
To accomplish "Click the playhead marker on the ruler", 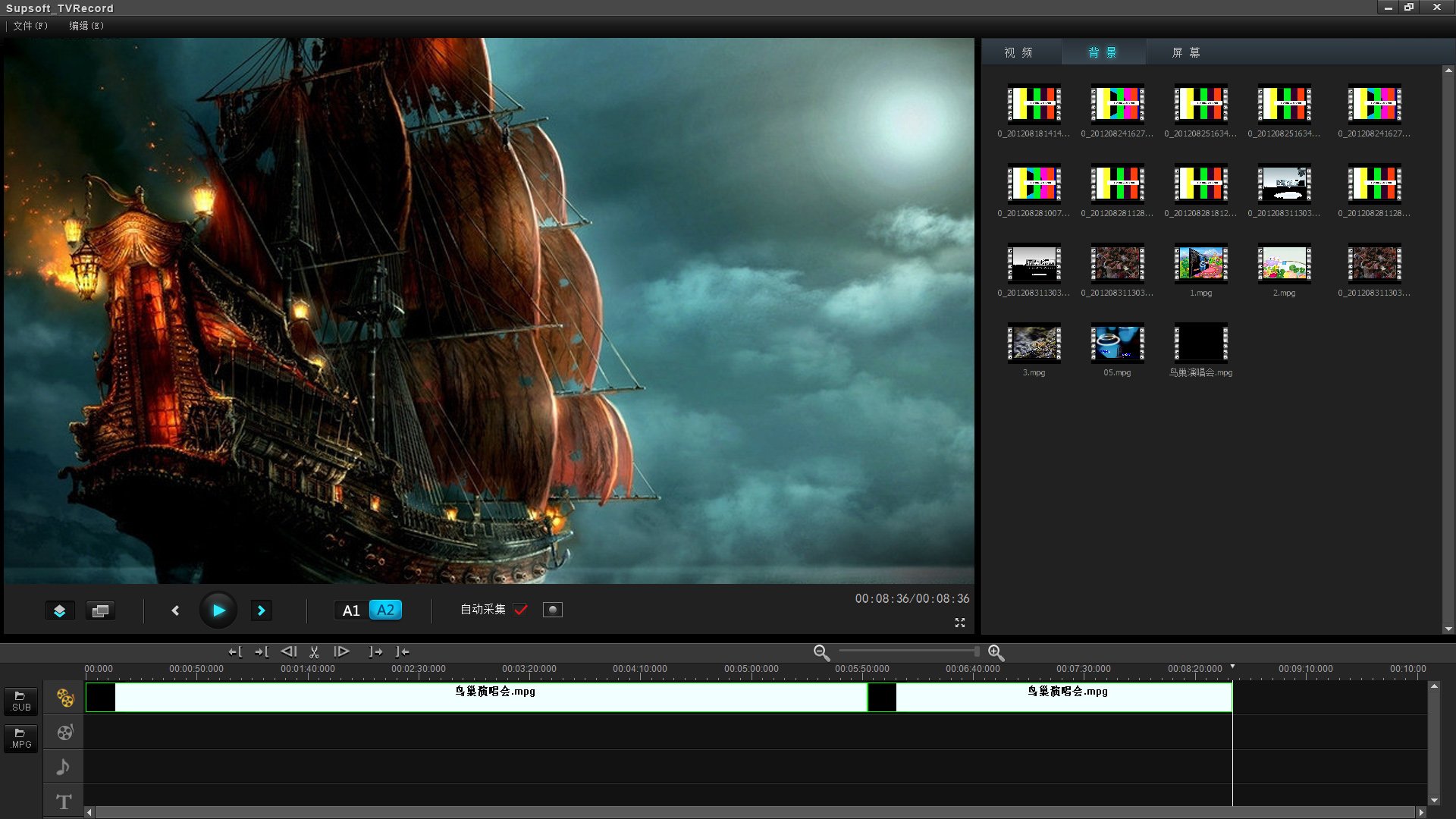I will pos(1232,667).
